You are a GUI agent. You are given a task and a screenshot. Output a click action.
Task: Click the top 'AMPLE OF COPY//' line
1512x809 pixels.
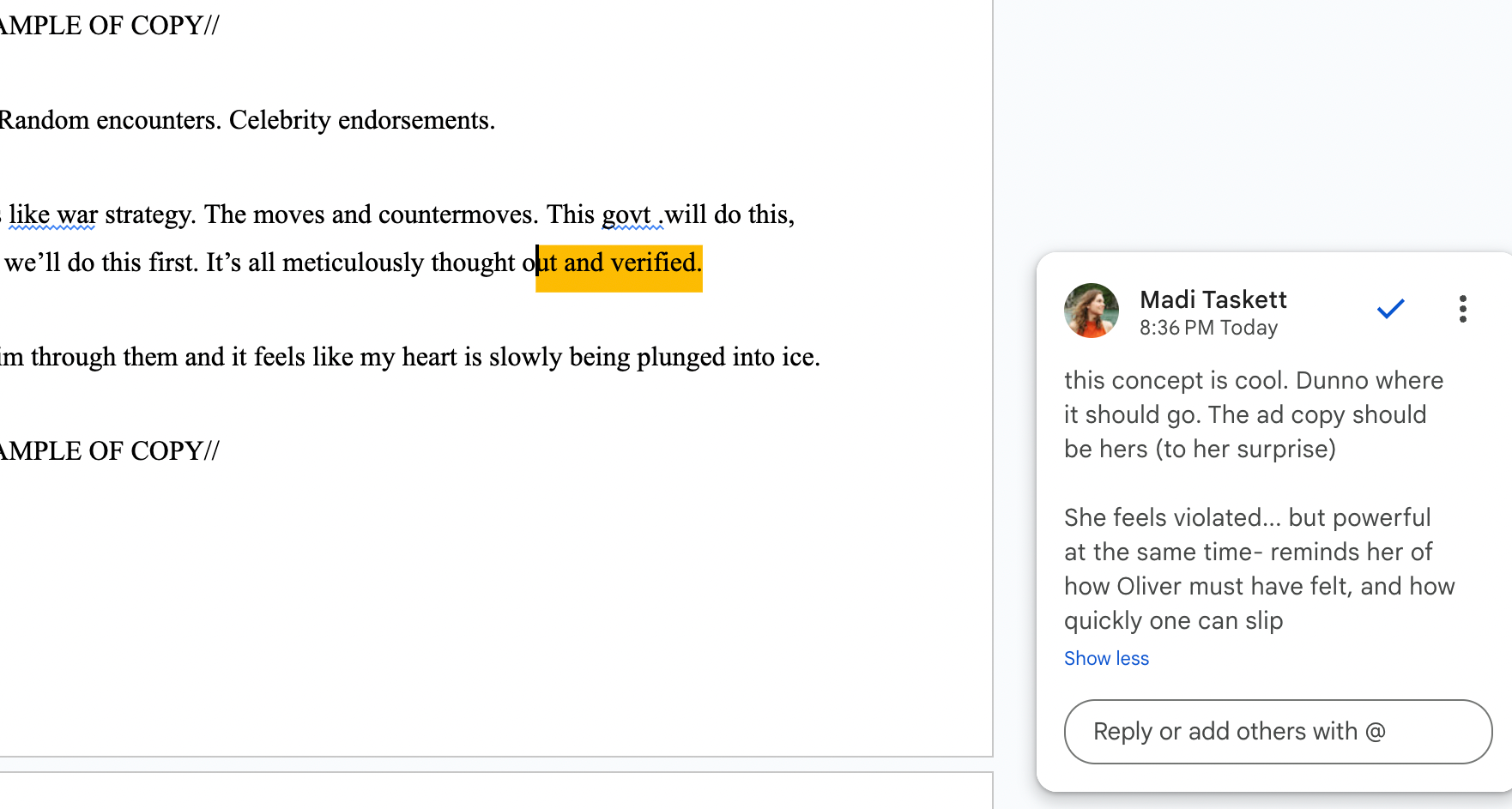click(x=109, y=26)
